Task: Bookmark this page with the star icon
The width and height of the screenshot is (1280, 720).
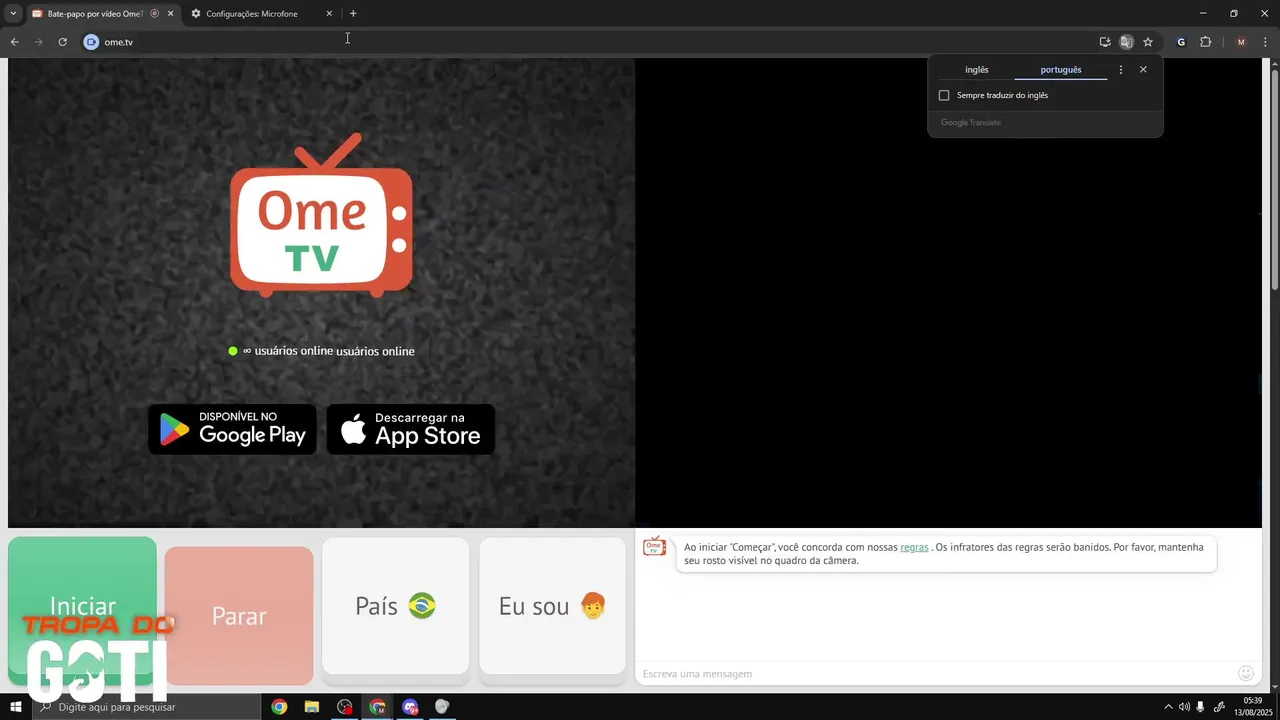Action: click(x=1148, y=42)
